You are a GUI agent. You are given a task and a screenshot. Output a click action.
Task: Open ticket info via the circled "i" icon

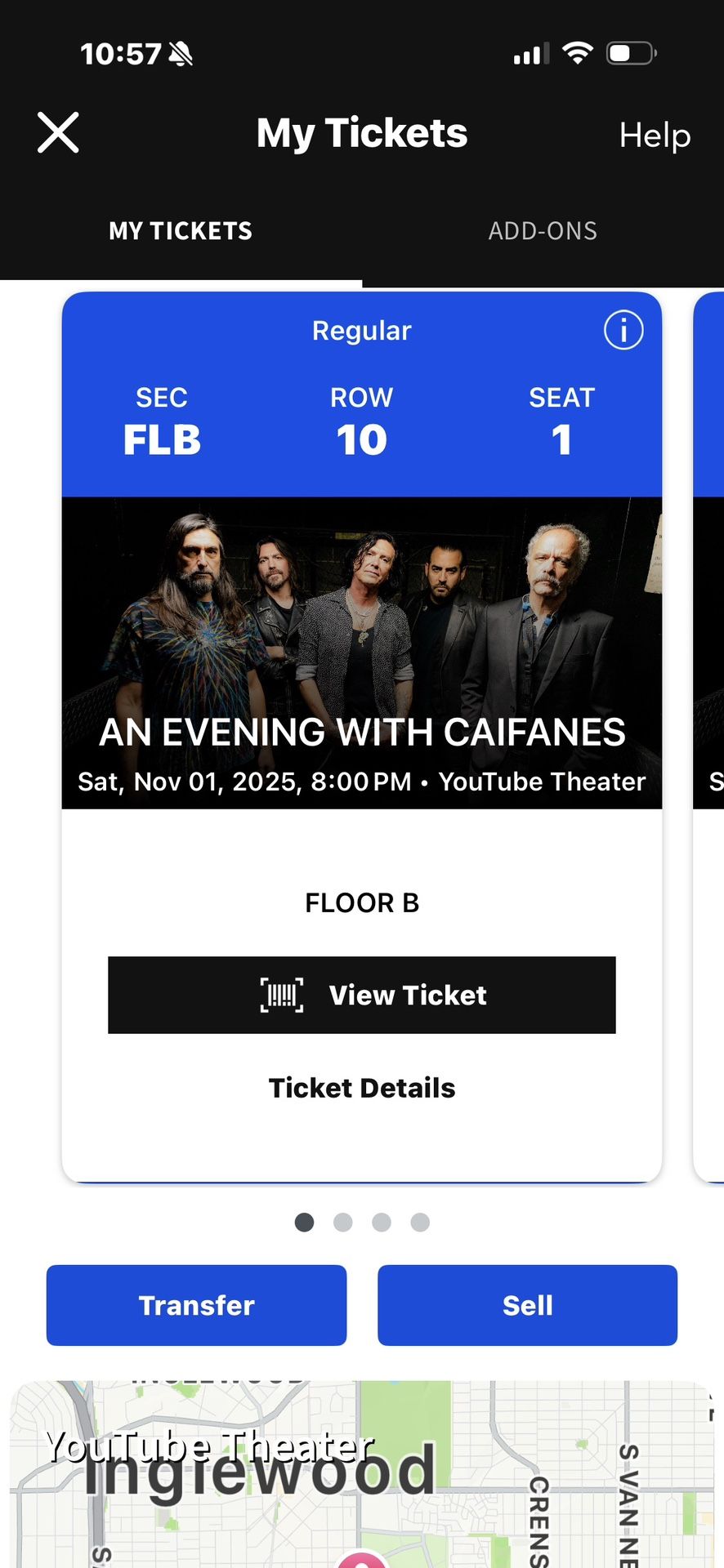pyautogui.click(x=623, y=330)
